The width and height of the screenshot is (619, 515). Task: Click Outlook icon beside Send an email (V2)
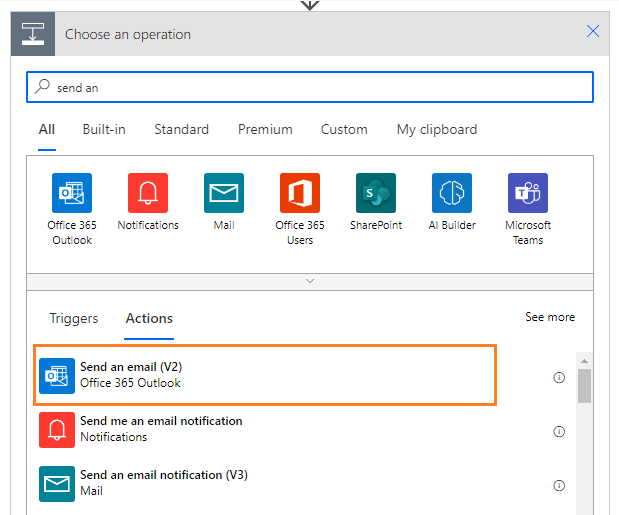pyautogui.click(x=57, y=376)
